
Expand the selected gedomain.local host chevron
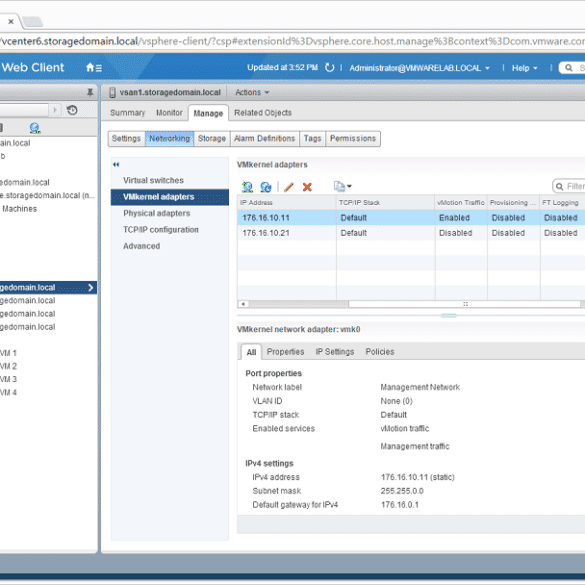tap(91, 288)
